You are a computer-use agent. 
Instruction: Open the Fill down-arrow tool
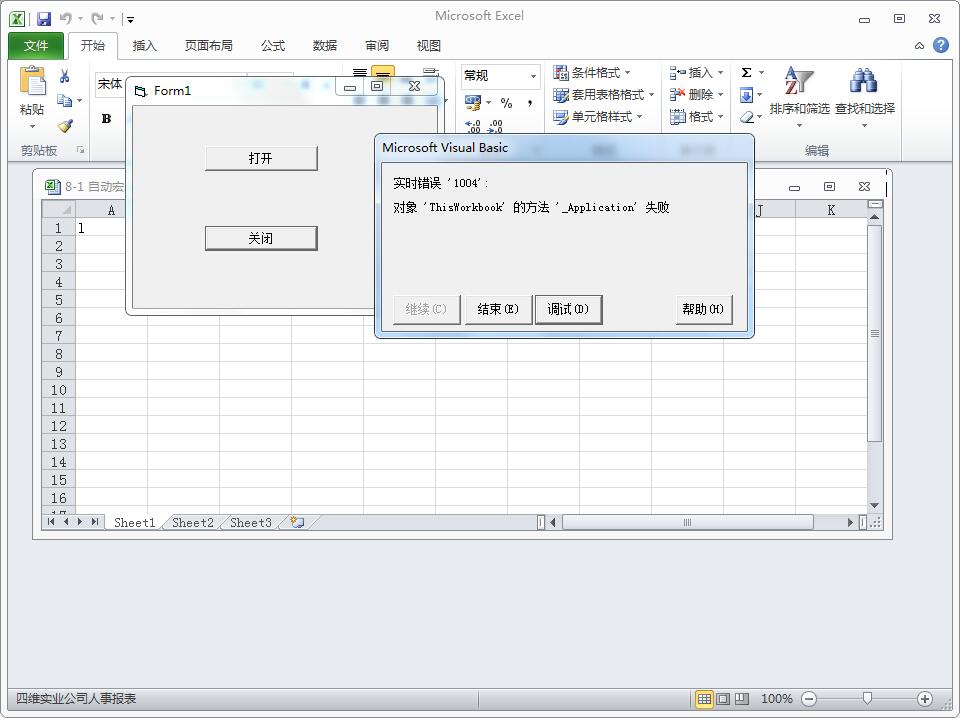[x=746, y=95]
